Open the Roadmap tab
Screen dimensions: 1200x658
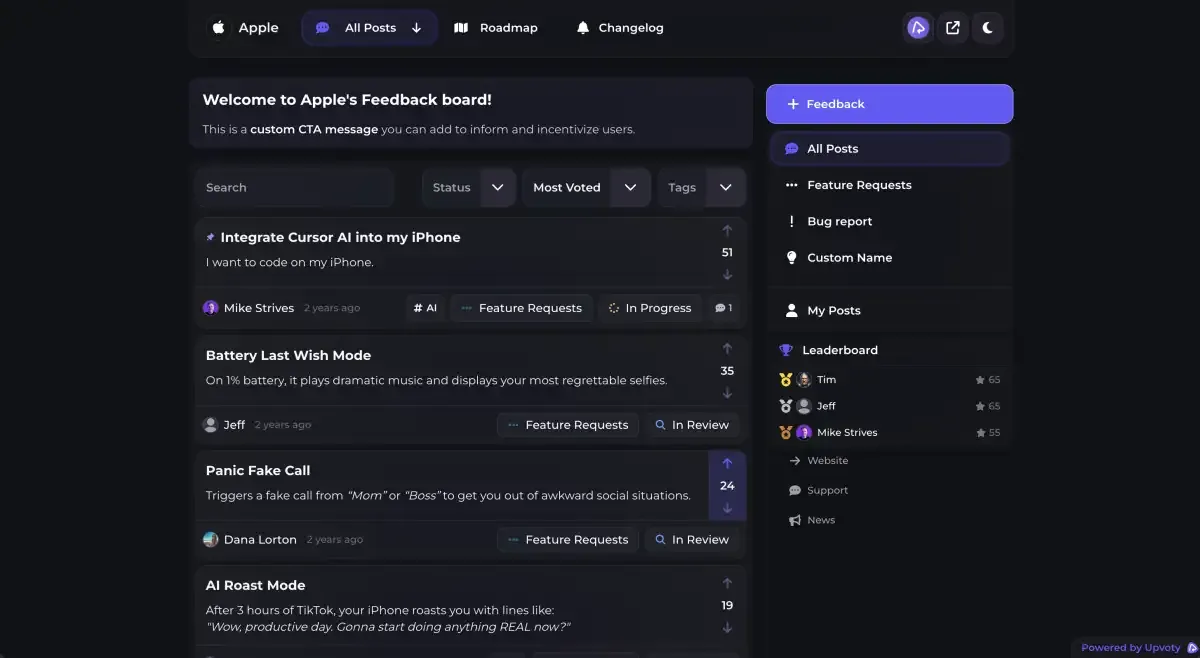(496, 28)
